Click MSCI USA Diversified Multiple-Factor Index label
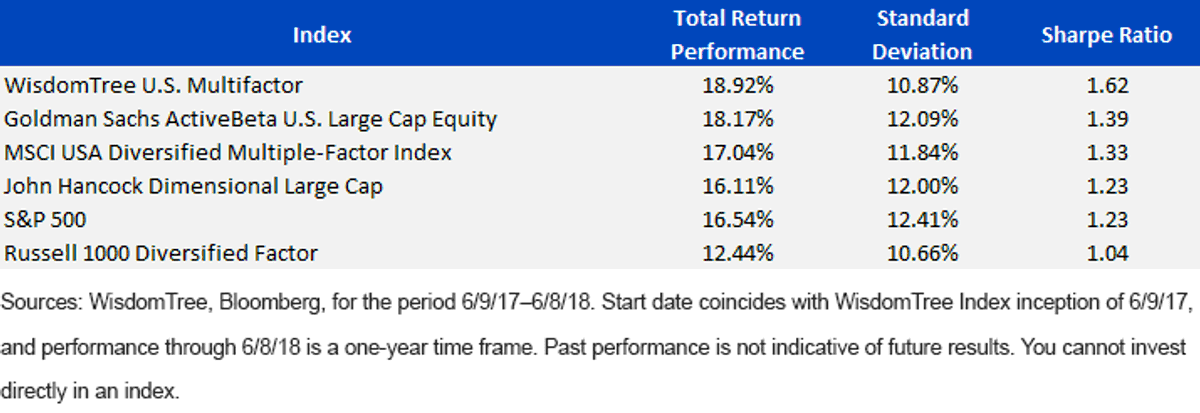1200x413 pixels. click(x=228, y=153)
